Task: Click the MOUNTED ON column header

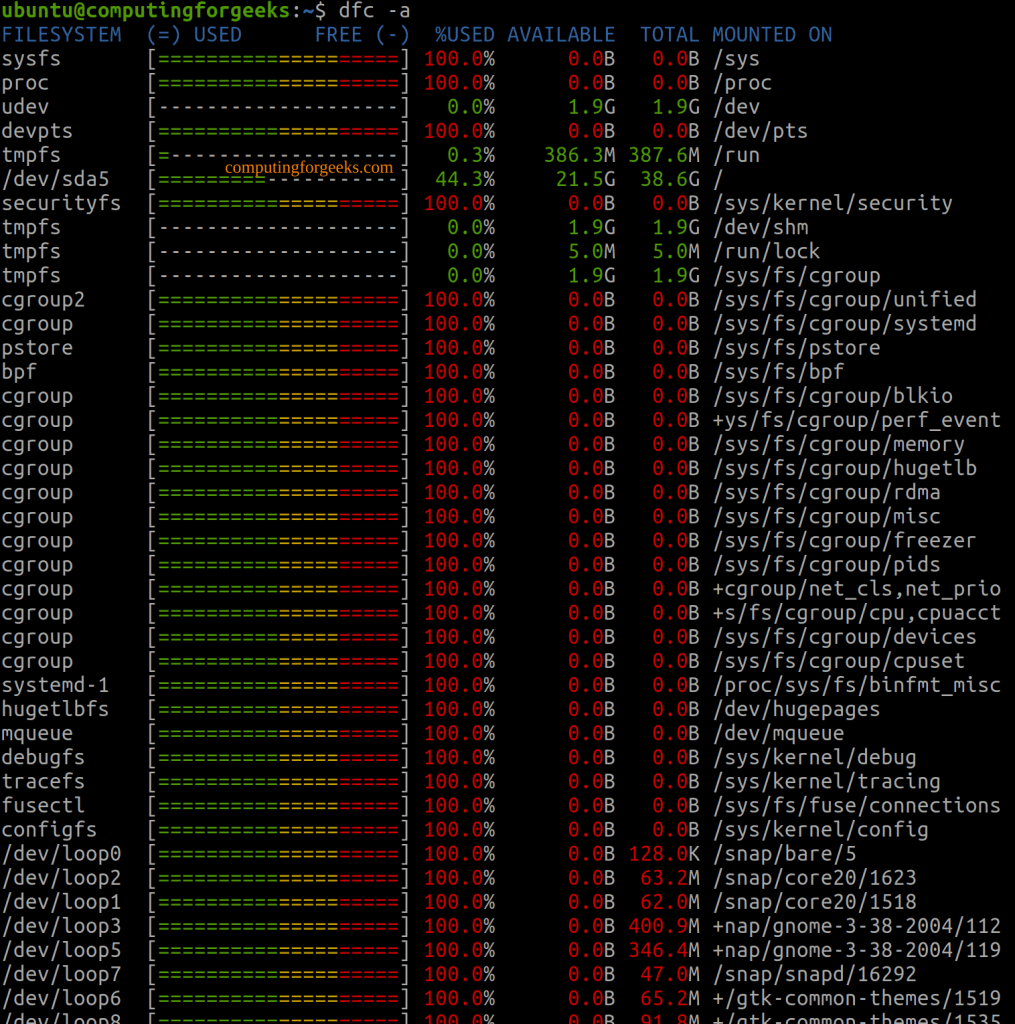Action: [x=772, y=35]
